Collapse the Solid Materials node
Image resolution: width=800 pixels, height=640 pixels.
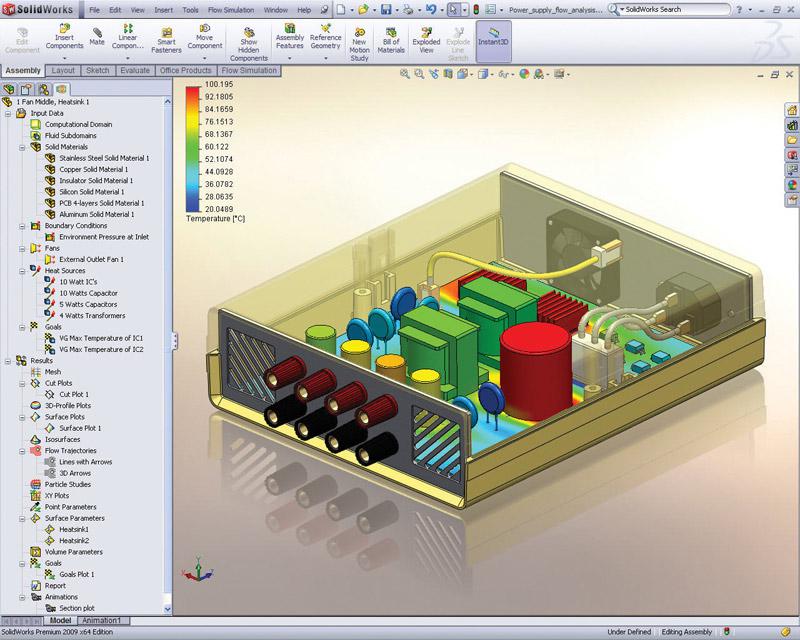[x=22, y=147]
